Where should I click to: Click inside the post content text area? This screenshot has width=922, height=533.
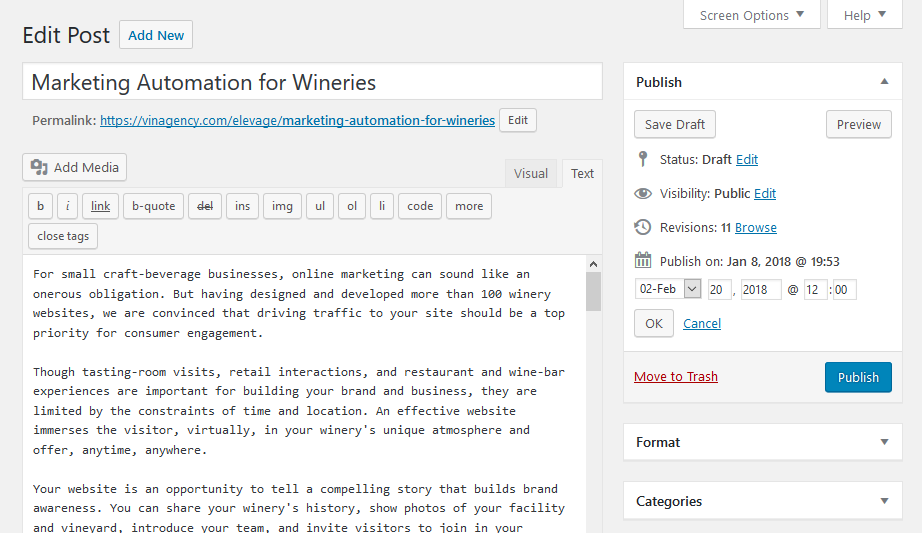[305, 394]
